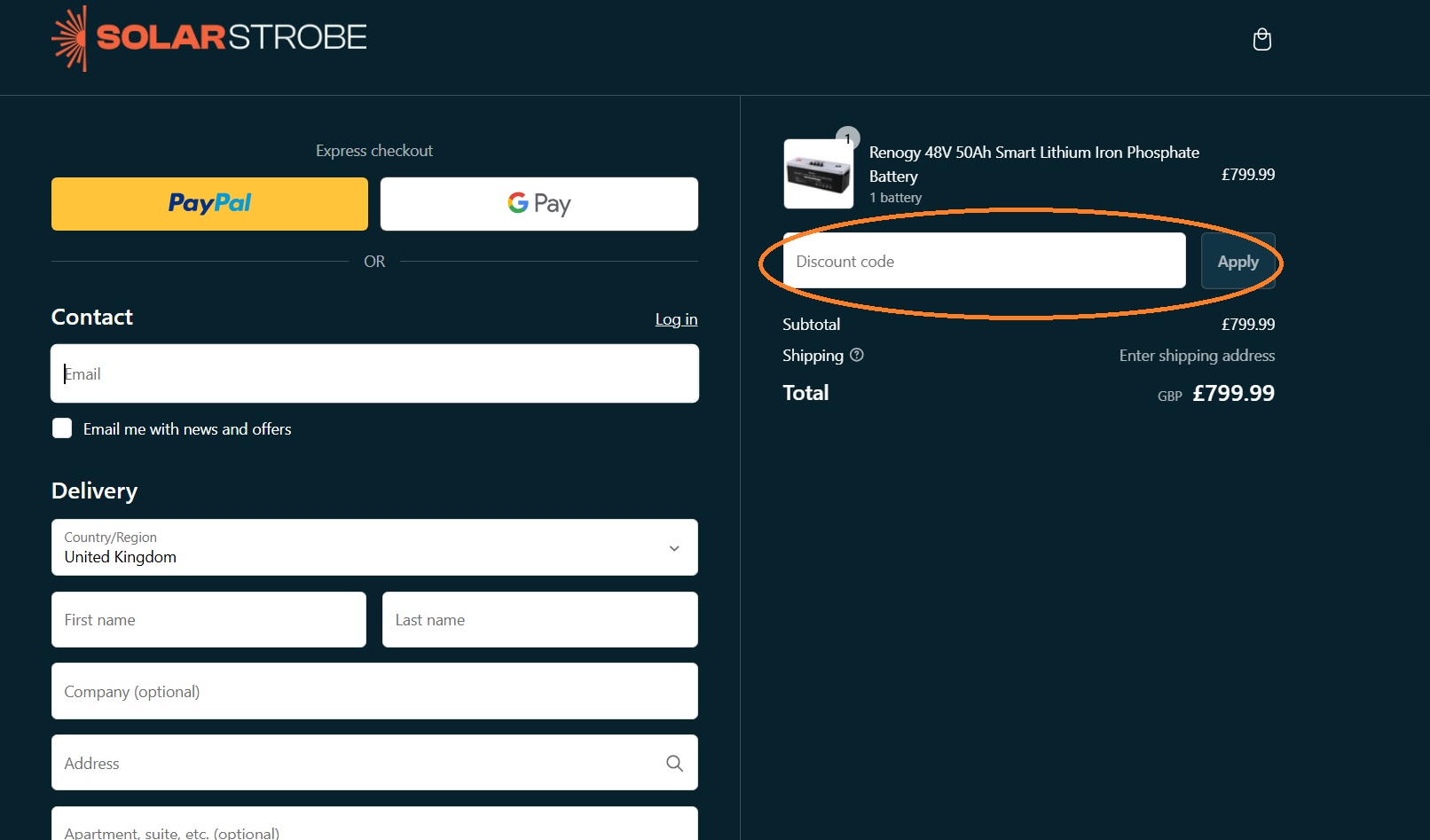This screenshot has width=1430, height=840.
Task: Click the Renogy 48V 50Ah battery title
Action: 1033,164
